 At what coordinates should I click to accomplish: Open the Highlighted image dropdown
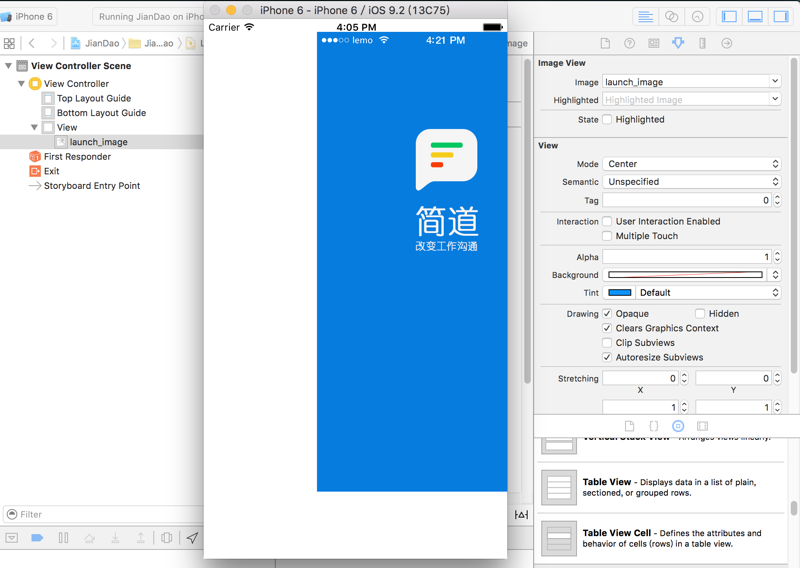[x=775, y=100]
